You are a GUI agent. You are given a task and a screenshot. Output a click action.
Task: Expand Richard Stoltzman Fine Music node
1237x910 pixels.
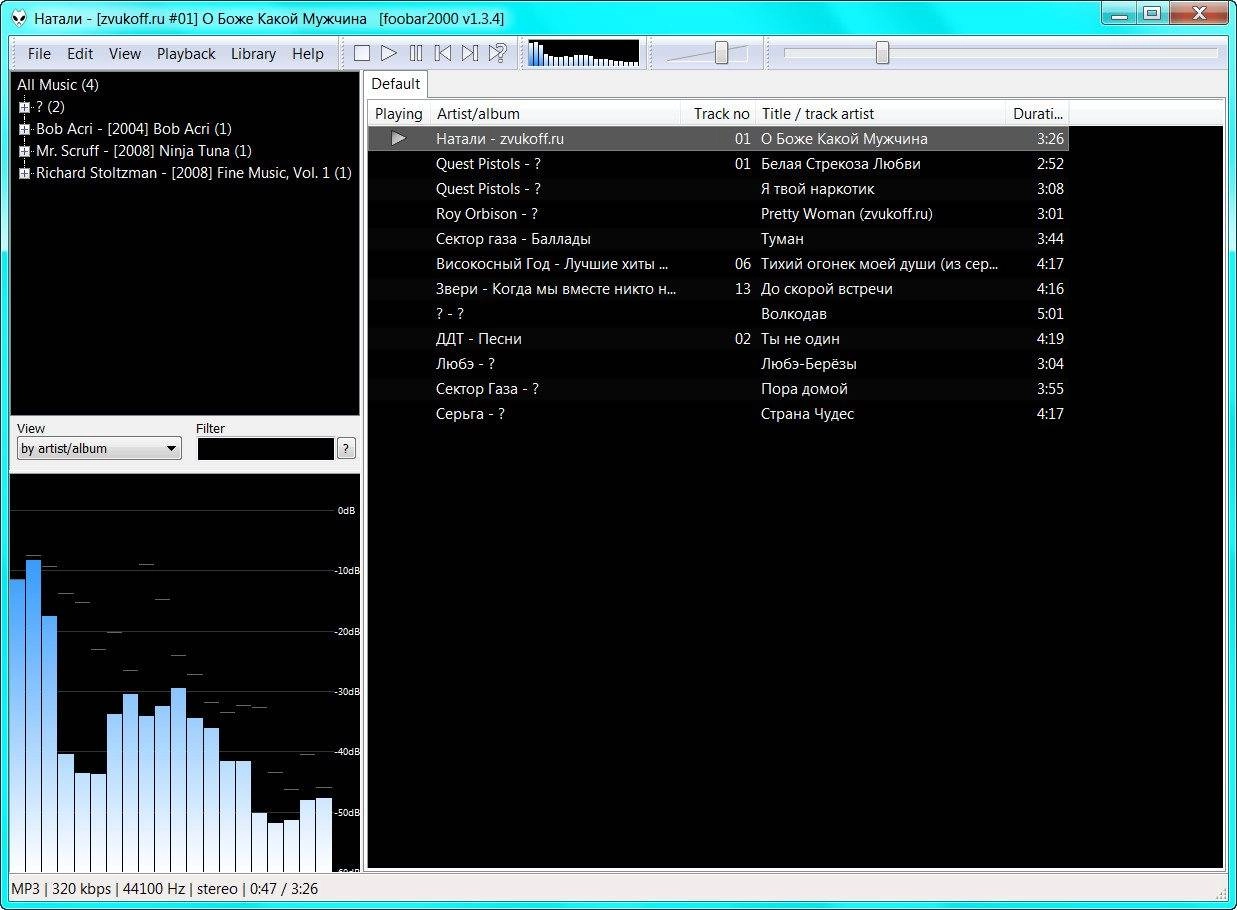(x=25, y=173)
